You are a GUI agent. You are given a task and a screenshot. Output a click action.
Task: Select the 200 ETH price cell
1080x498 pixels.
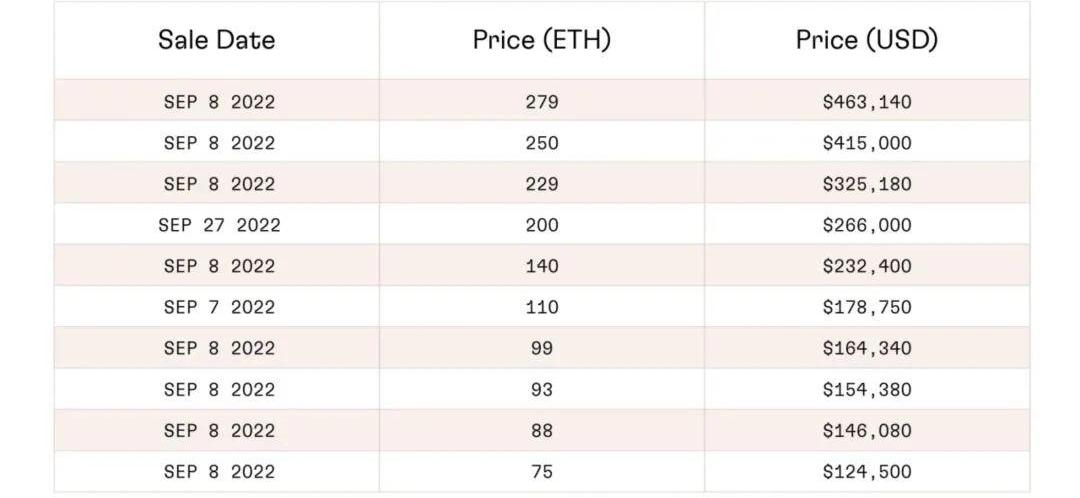coord(541,225)
